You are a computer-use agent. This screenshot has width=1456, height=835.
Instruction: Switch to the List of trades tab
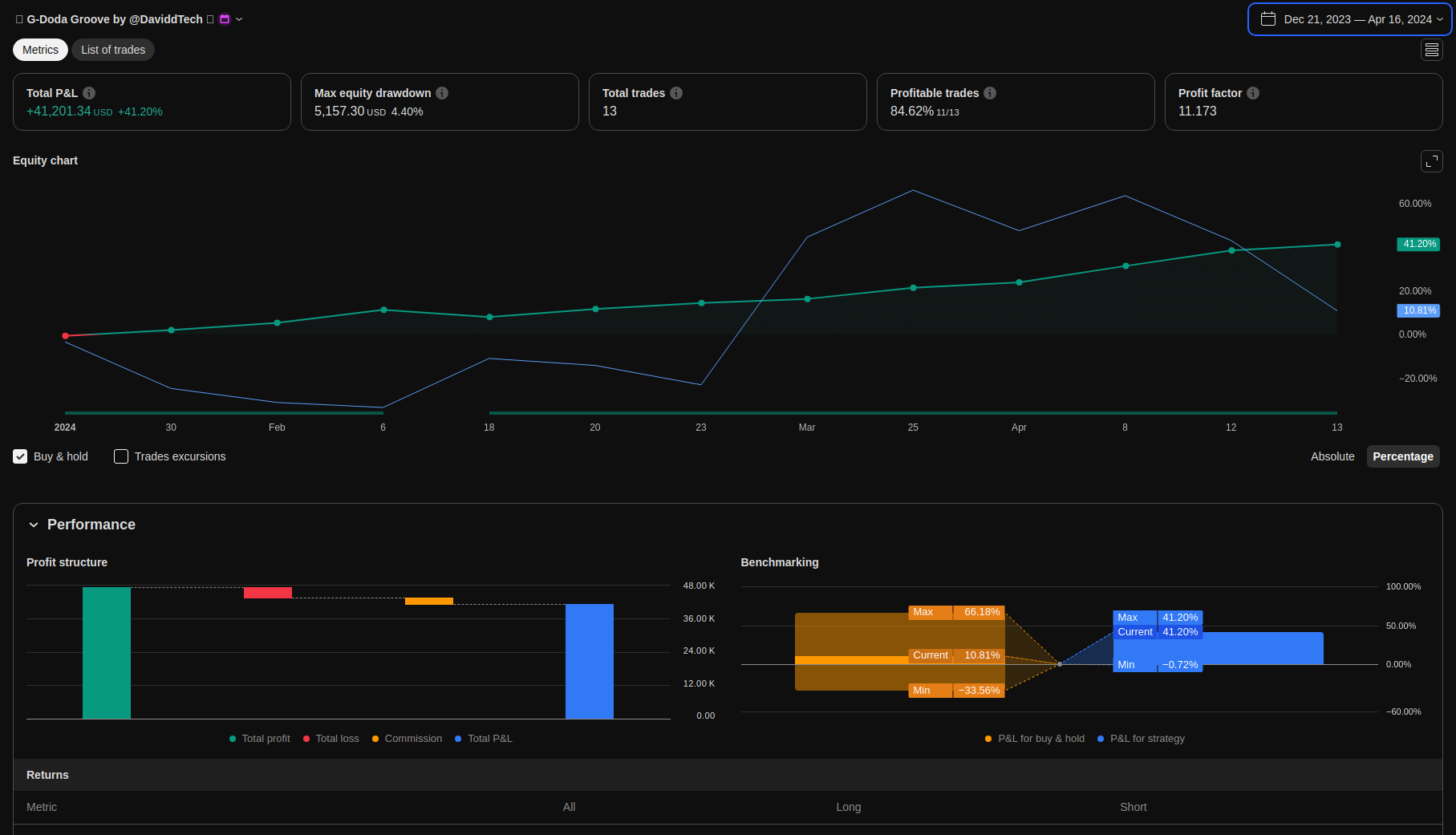click(x=113, y=50)
